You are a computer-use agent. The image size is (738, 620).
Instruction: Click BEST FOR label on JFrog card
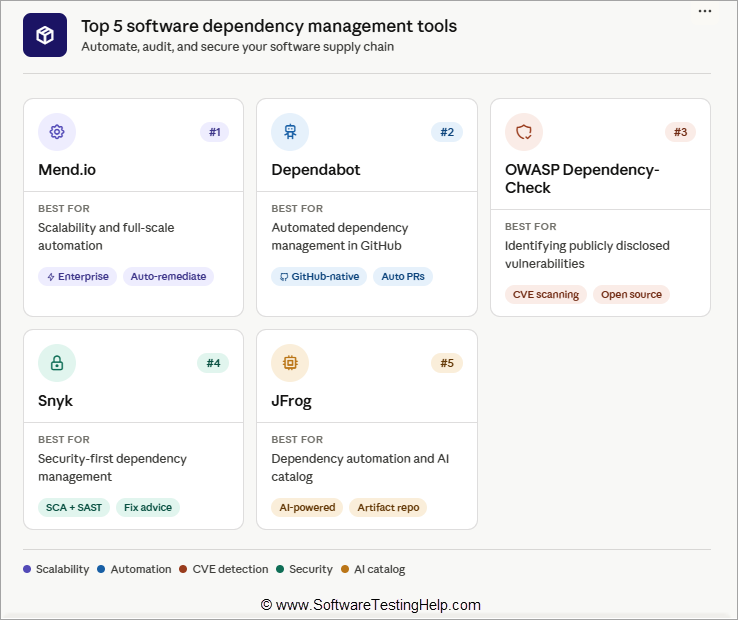click(297, 440)
